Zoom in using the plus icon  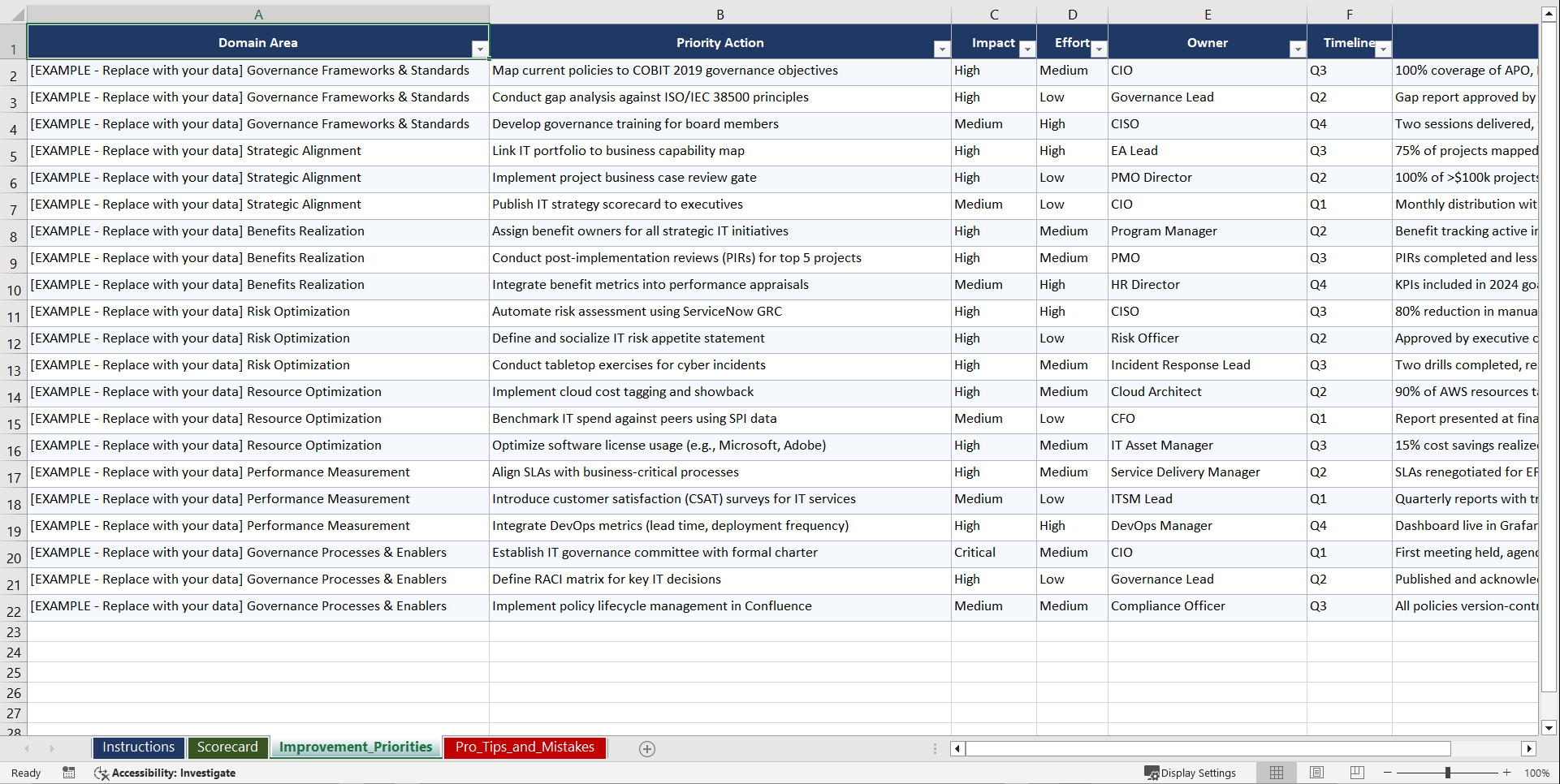tap(1507, 773)
